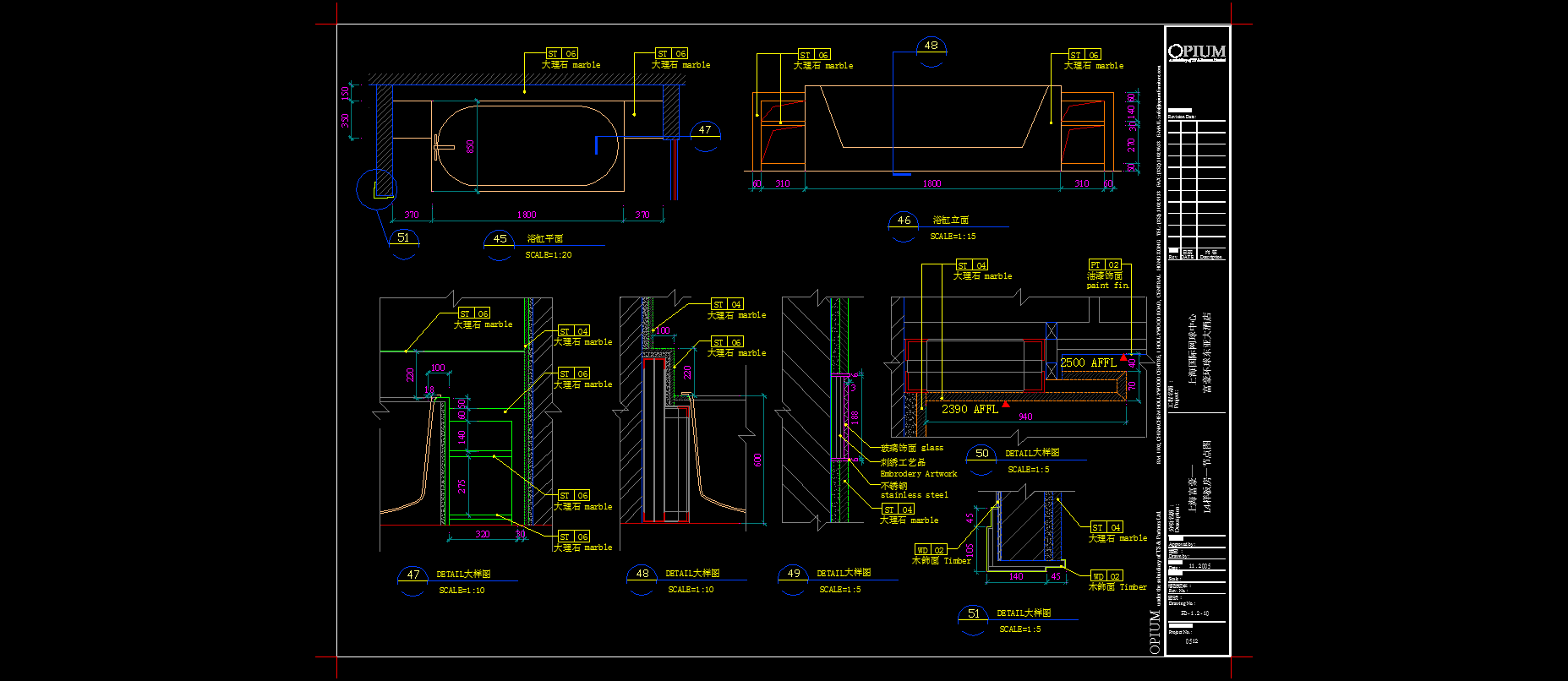Select the 188 dimension in detail 49
The width and height of the screenshot is (1568, 681).
(855, 417)
